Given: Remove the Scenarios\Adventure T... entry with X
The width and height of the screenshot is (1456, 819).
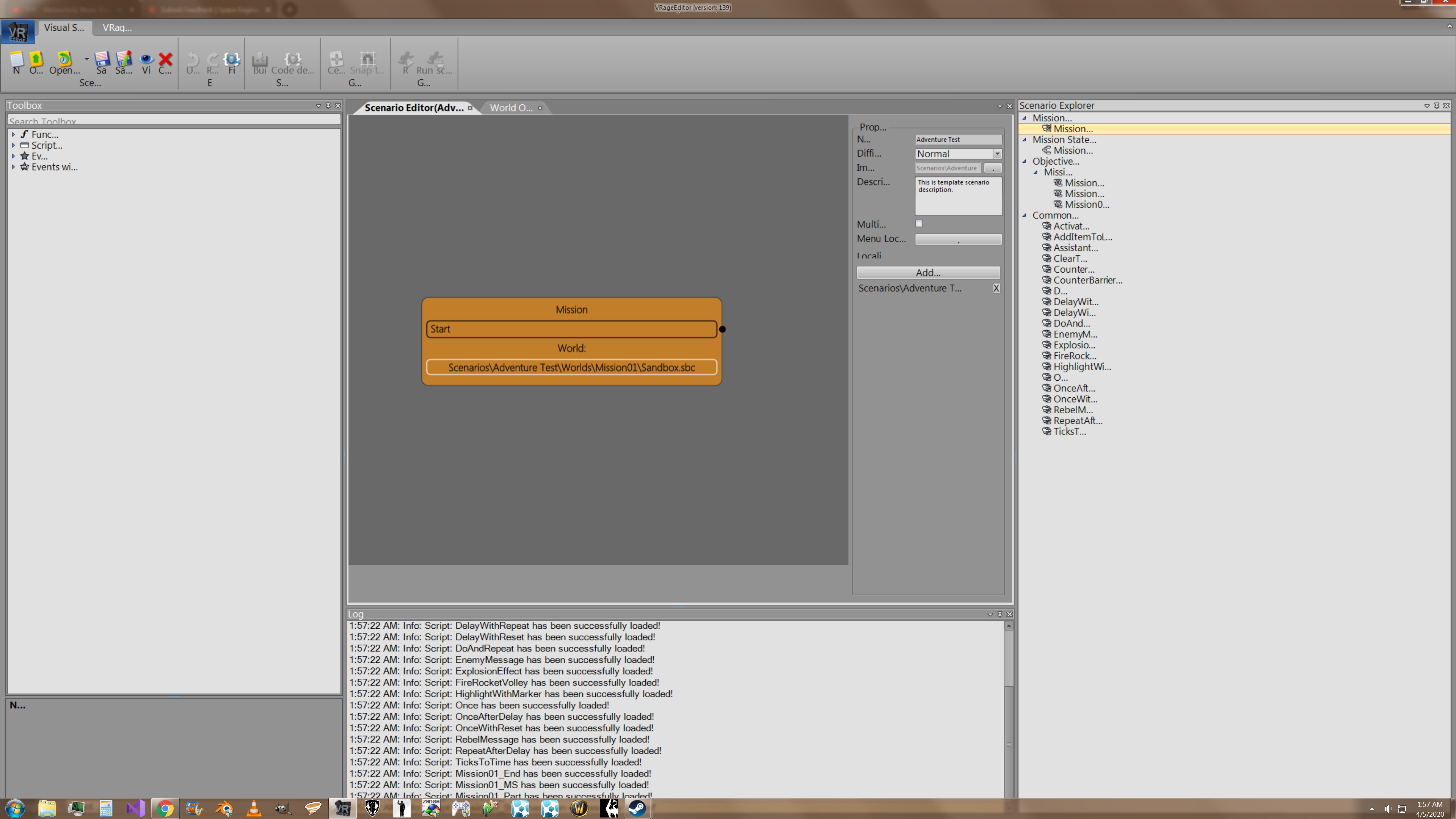Looking at the screenshot, I should coord(996,288).
